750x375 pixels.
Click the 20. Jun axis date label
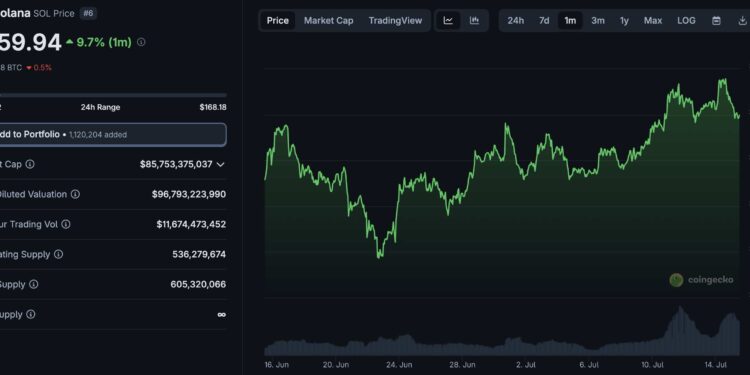tap(336, 364)
